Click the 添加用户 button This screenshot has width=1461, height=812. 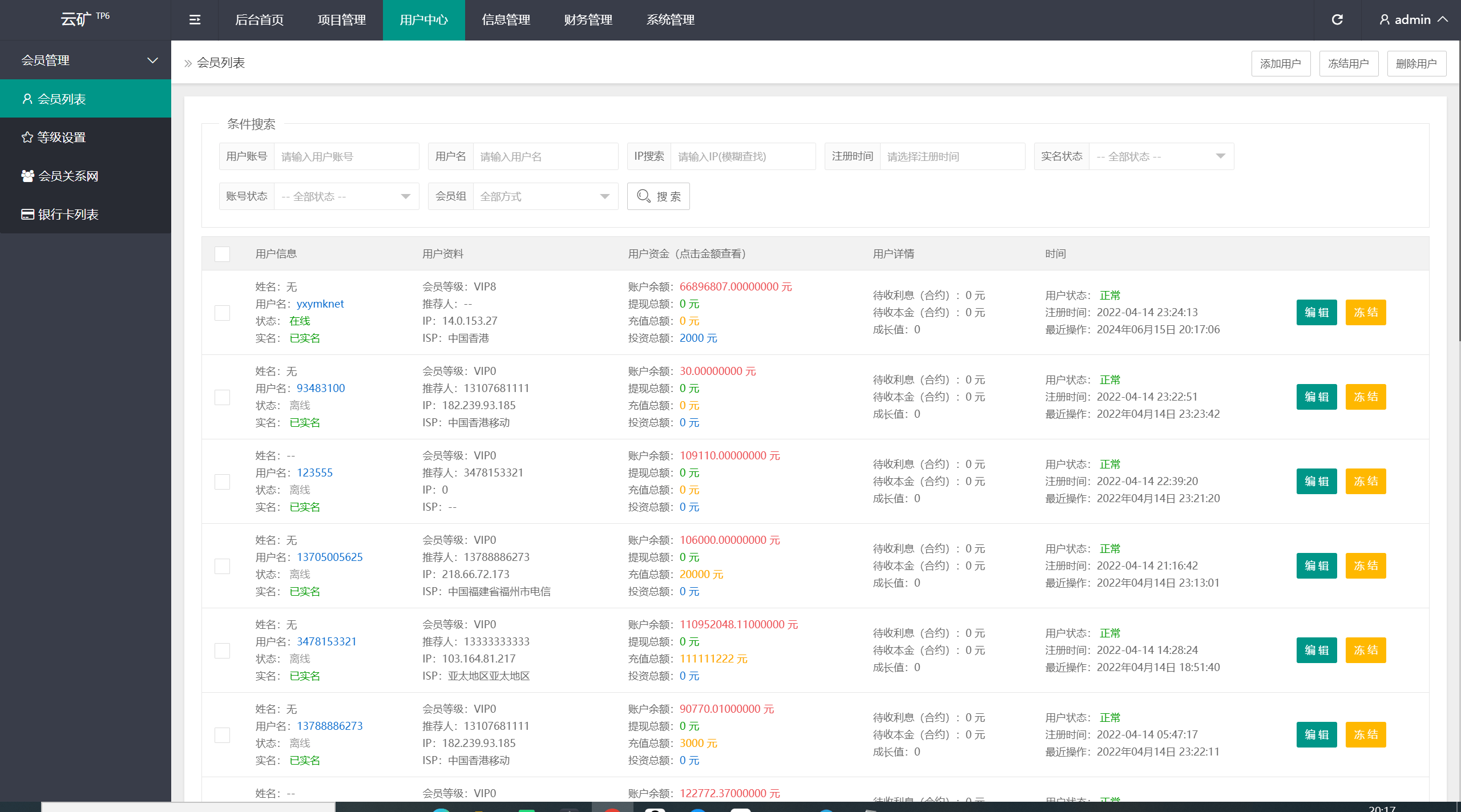pos(1280,63)
